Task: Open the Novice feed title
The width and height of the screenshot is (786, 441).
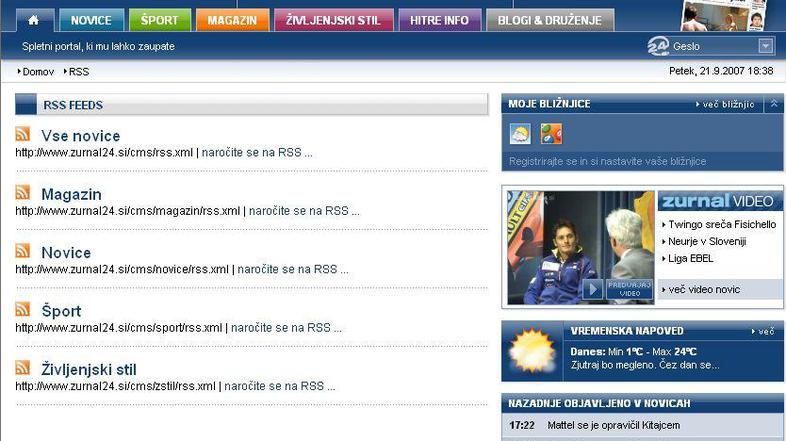Action: click(x=66, y=253)
